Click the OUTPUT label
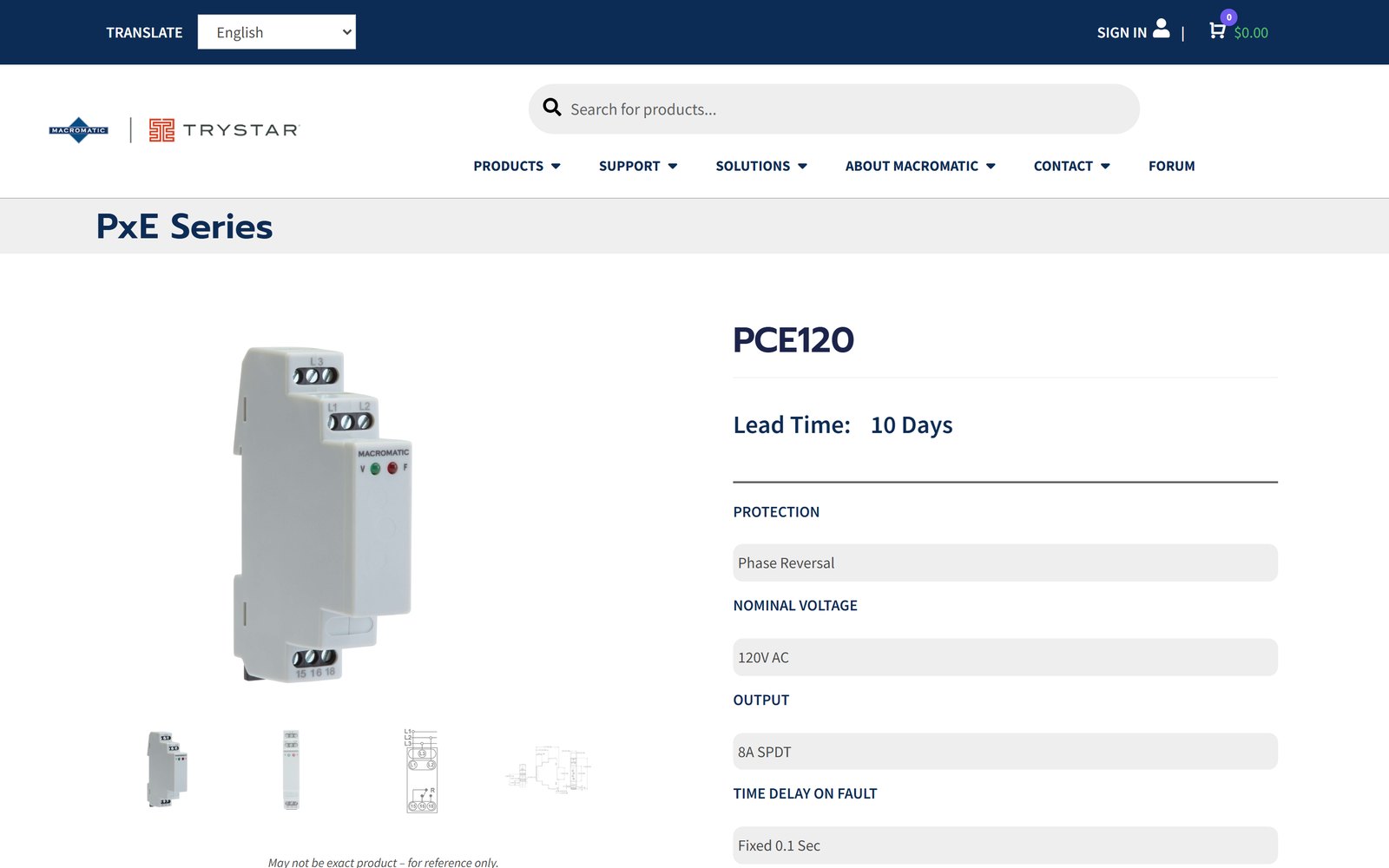This screenshot has width=1389, height=868. point(761,700)
